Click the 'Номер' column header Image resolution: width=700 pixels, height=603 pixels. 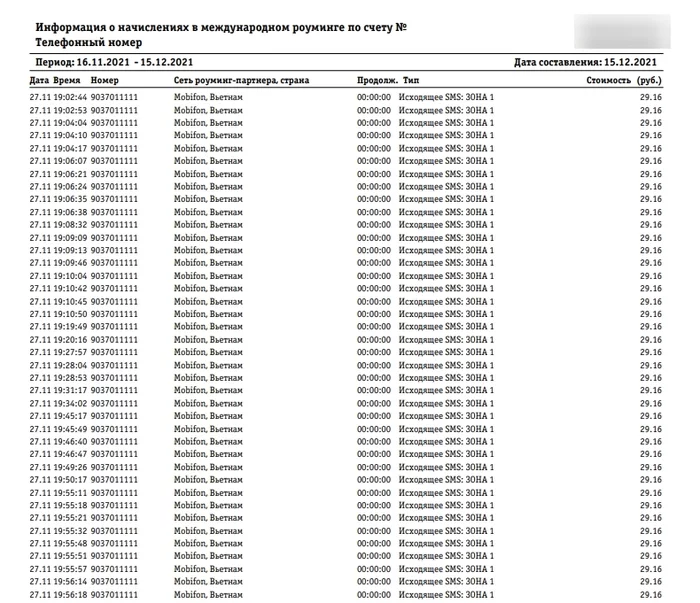click(104, 80)
